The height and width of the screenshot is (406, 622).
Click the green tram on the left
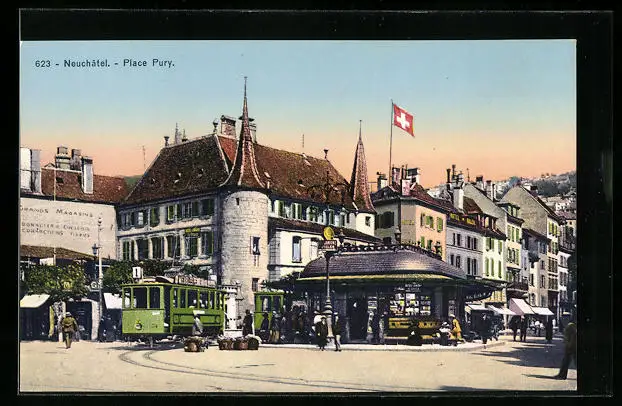click(171, 308)
